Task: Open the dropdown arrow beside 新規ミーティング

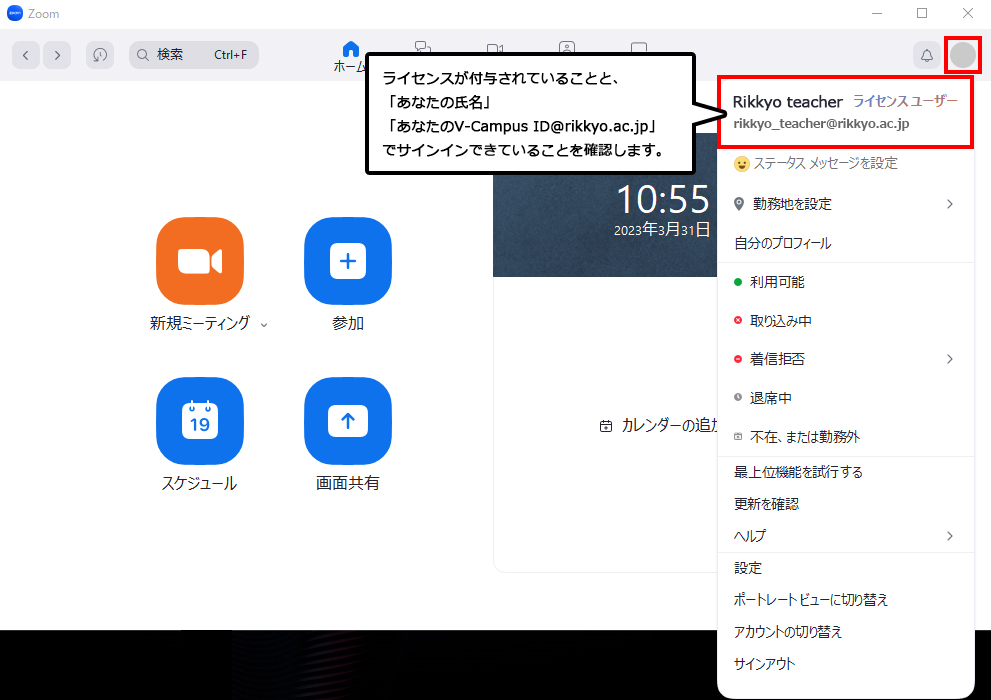Action: click(x=264, y=324)
